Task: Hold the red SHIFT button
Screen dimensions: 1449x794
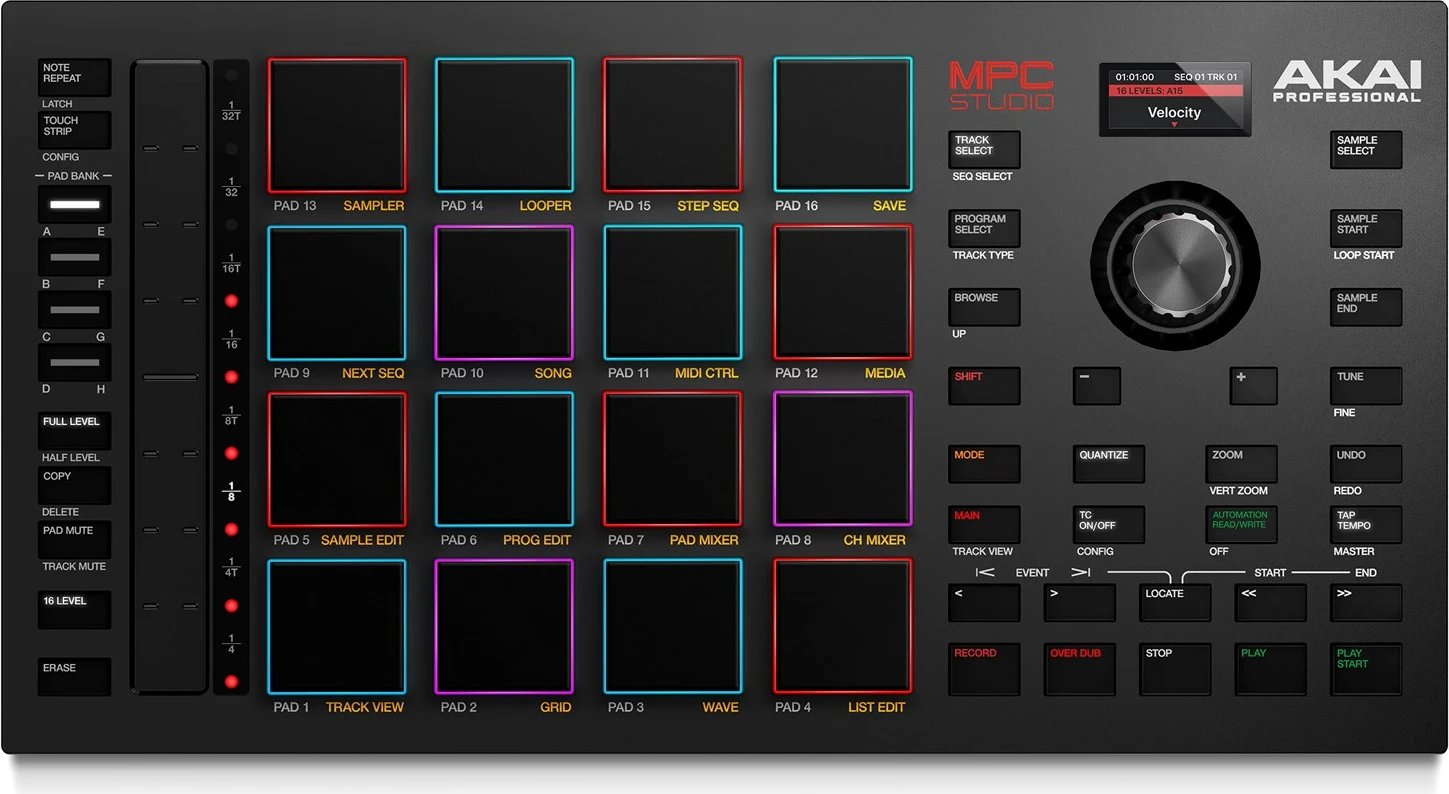Action: [x=985, y=386]
